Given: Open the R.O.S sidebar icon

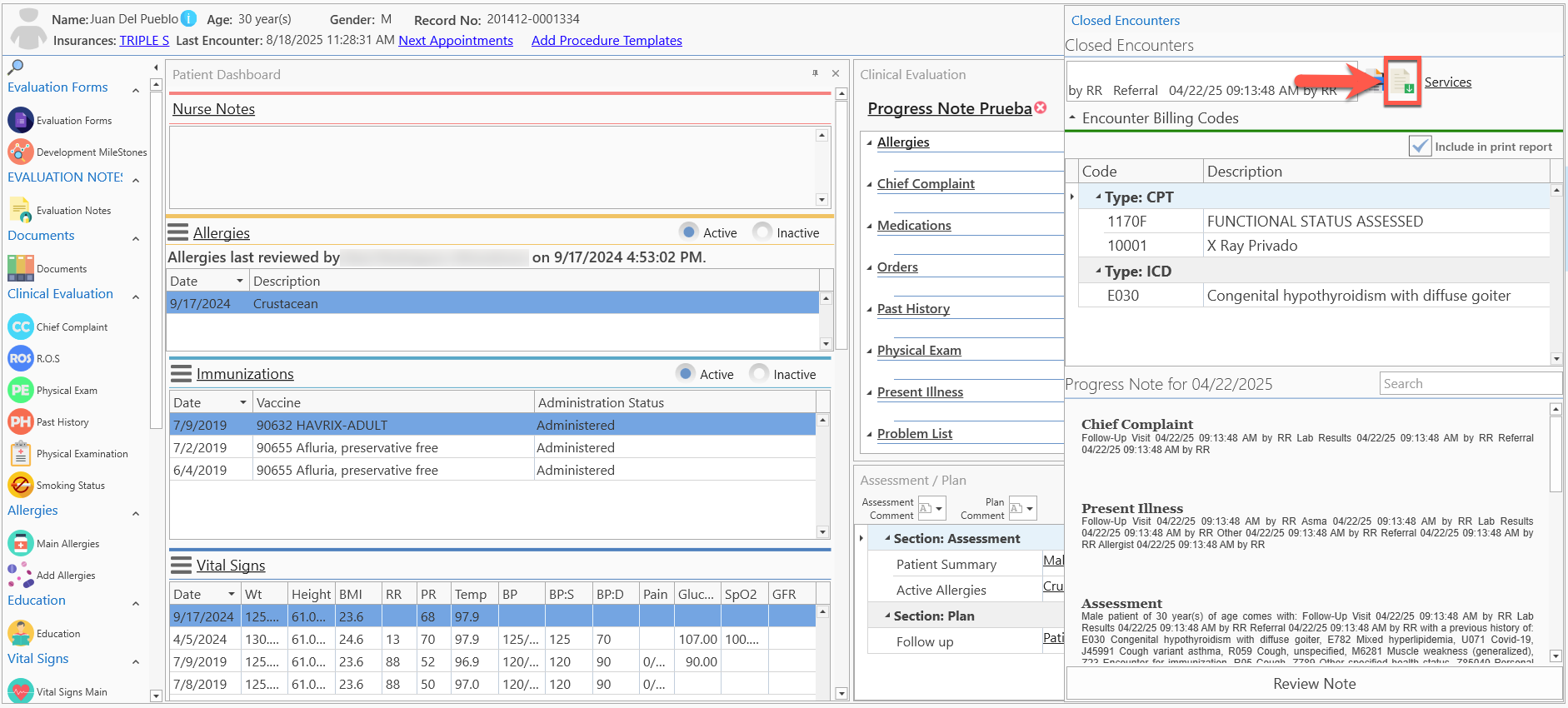Looking at the screenshot, I should [21, 359].
